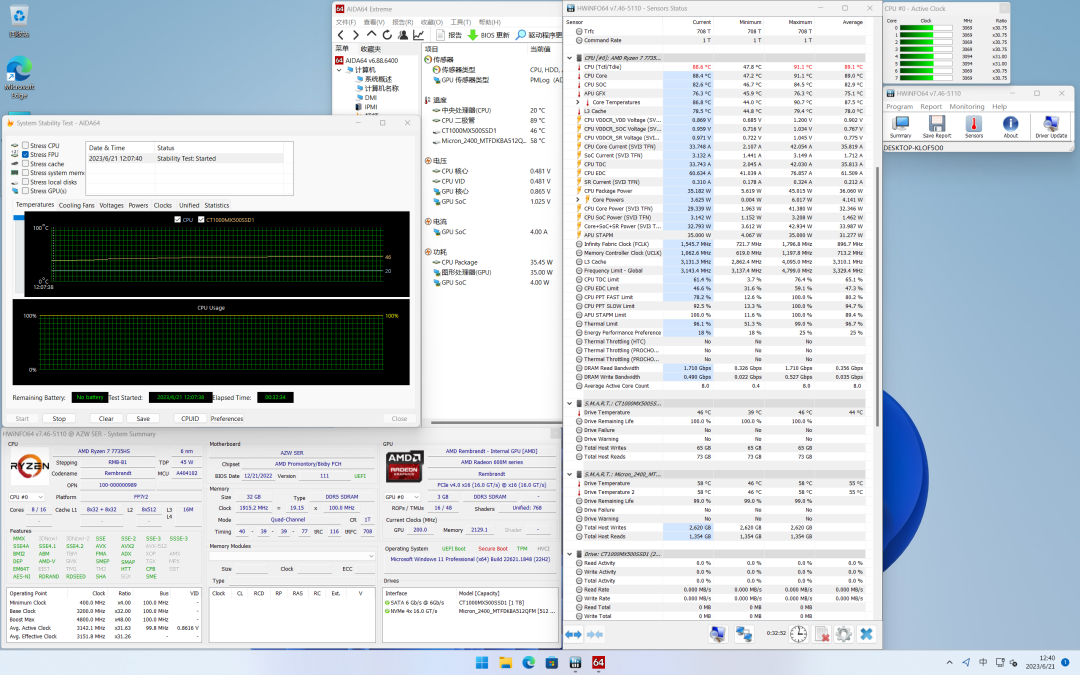Click the Sensors icon in HWiNFO toolbar

(x=973, y=124)
